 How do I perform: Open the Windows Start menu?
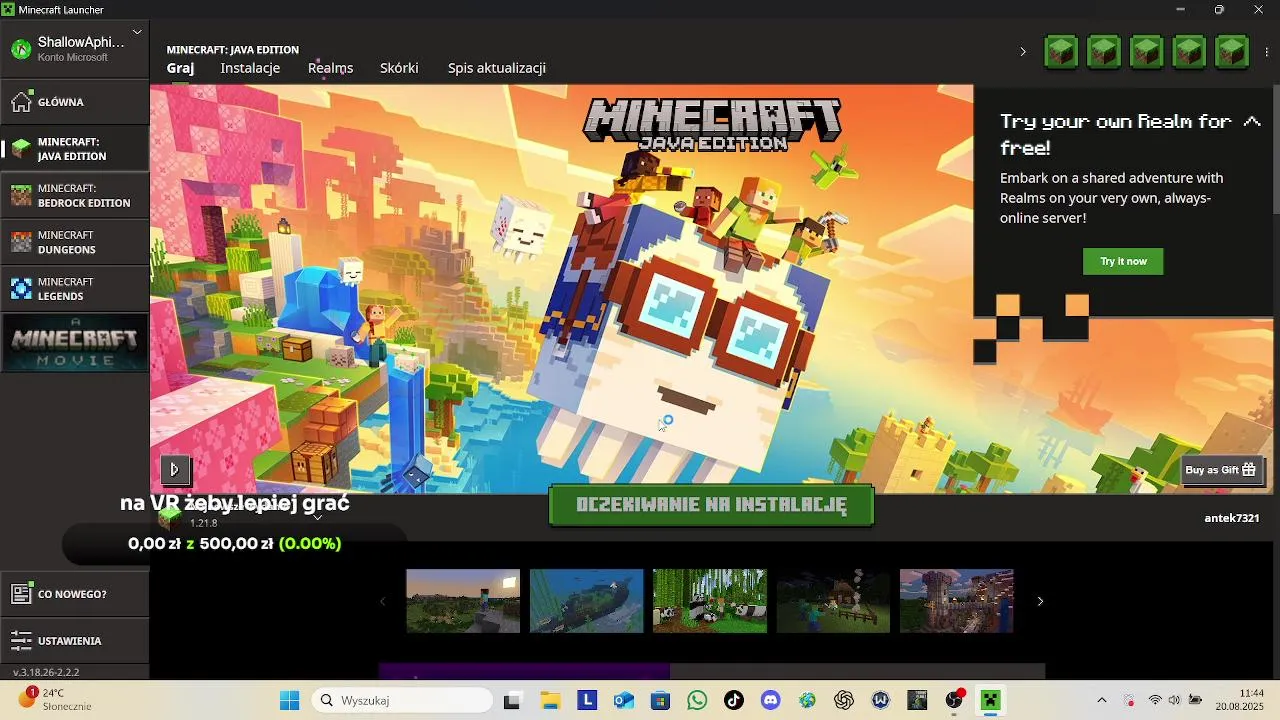(289, 700)
